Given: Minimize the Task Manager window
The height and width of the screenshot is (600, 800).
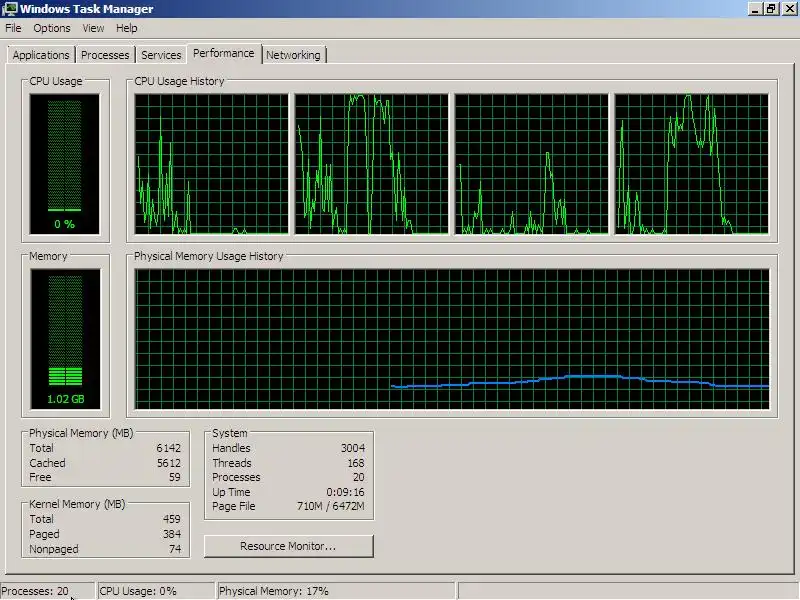Looking at the screenshot, I should (755, 9).
